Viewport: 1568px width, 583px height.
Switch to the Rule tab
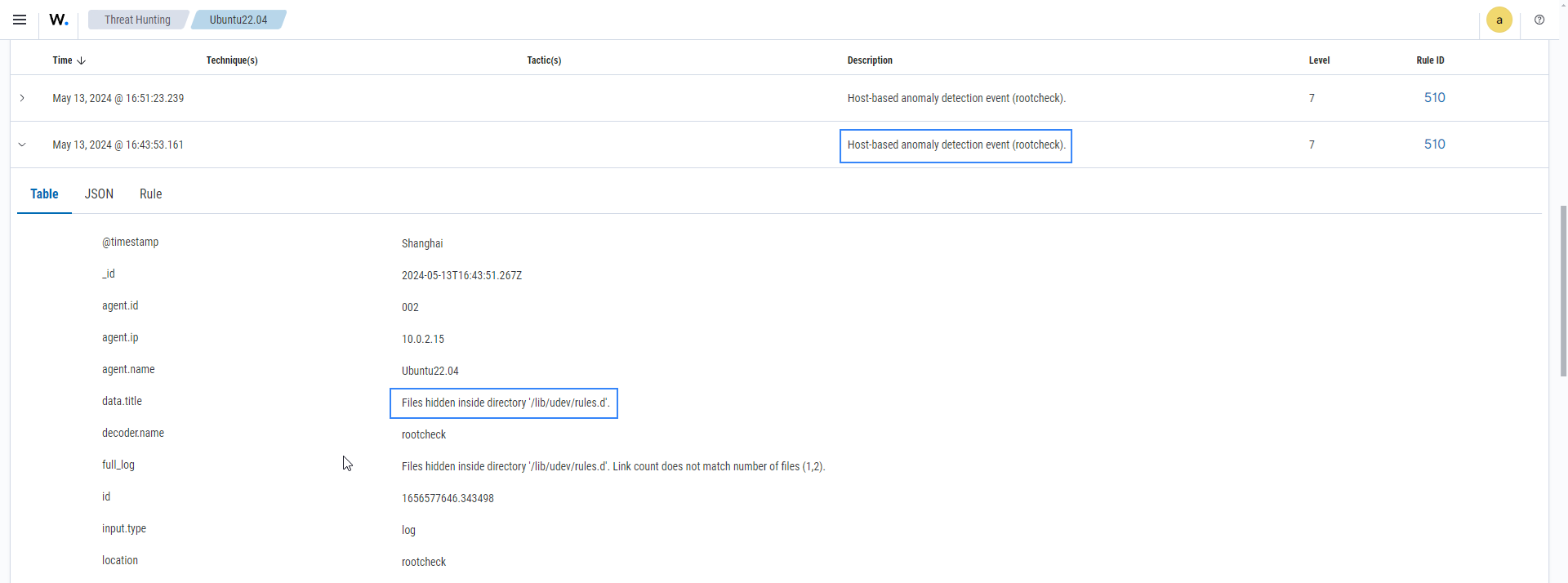pos(150,194)
